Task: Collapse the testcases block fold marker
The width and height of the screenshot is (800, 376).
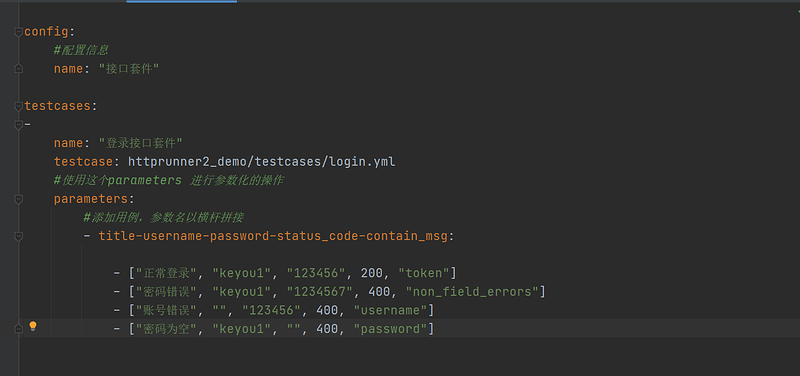Action: pos(19,106)
